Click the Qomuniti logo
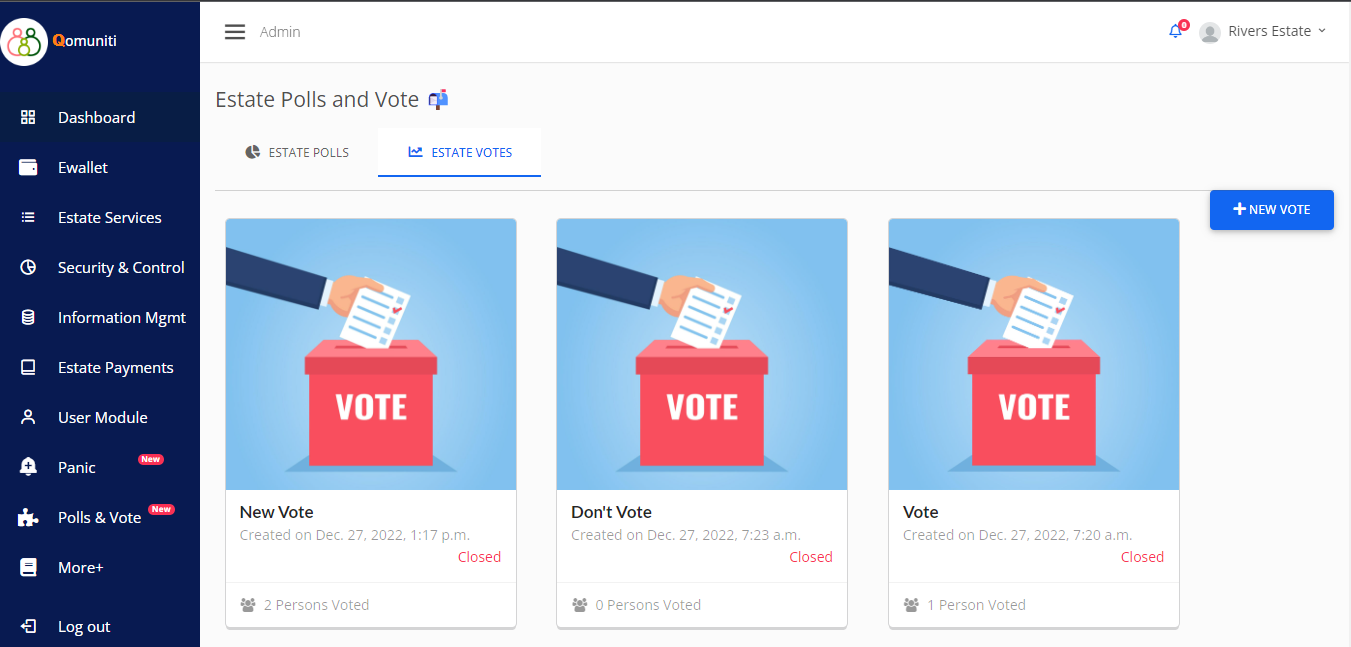Viewport: 1351px width, 647px height. [25, 42]
